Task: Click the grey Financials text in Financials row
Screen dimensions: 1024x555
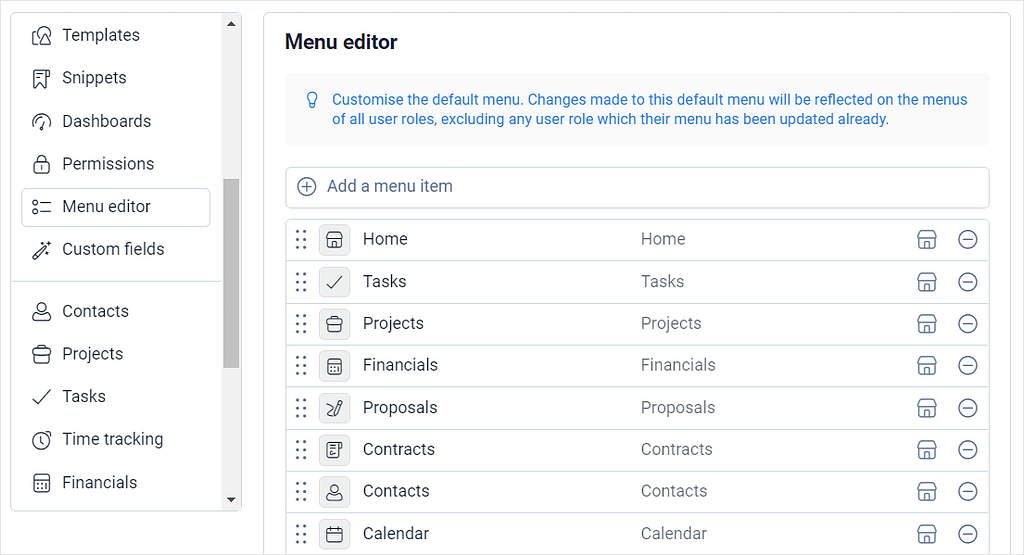Action: (x=678, y=365)
